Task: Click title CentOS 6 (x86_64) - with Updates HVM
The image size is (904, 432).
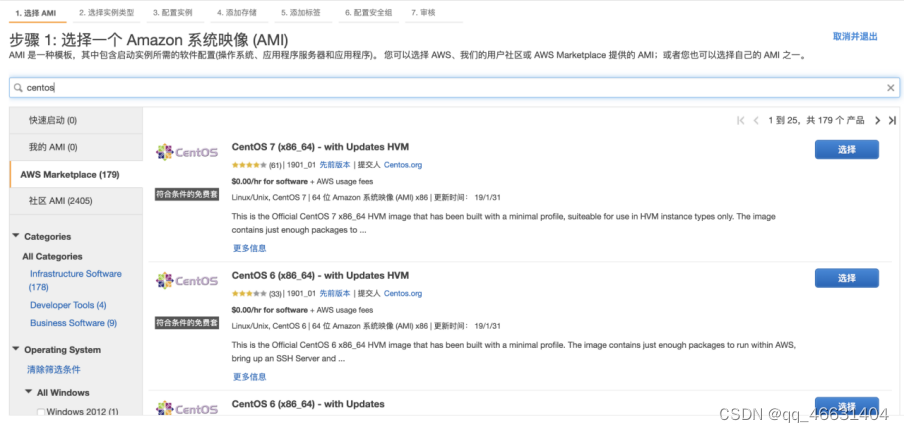Action: [320, 275]
